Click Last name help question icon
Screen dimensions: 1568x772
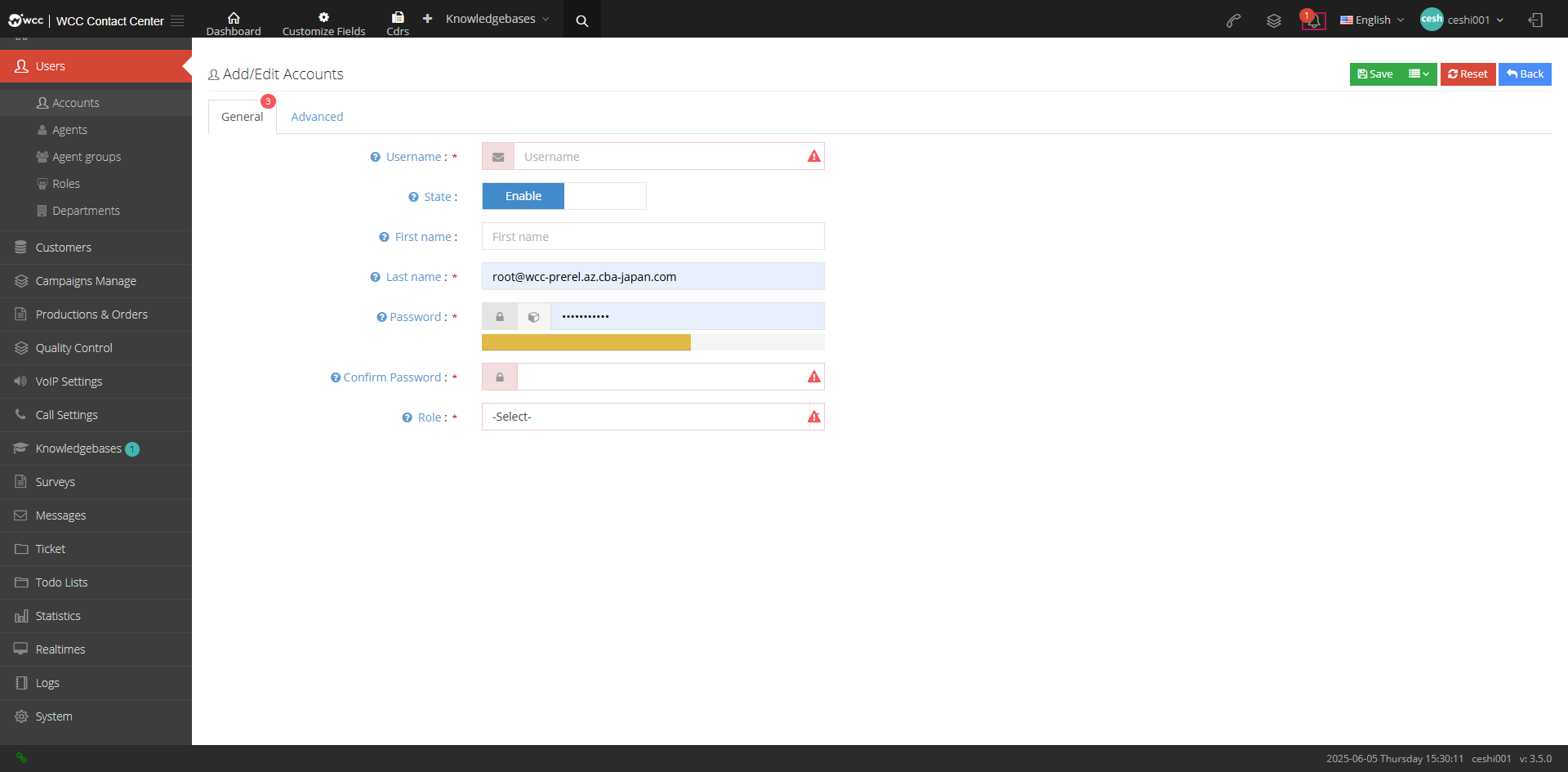pos(375,277)
